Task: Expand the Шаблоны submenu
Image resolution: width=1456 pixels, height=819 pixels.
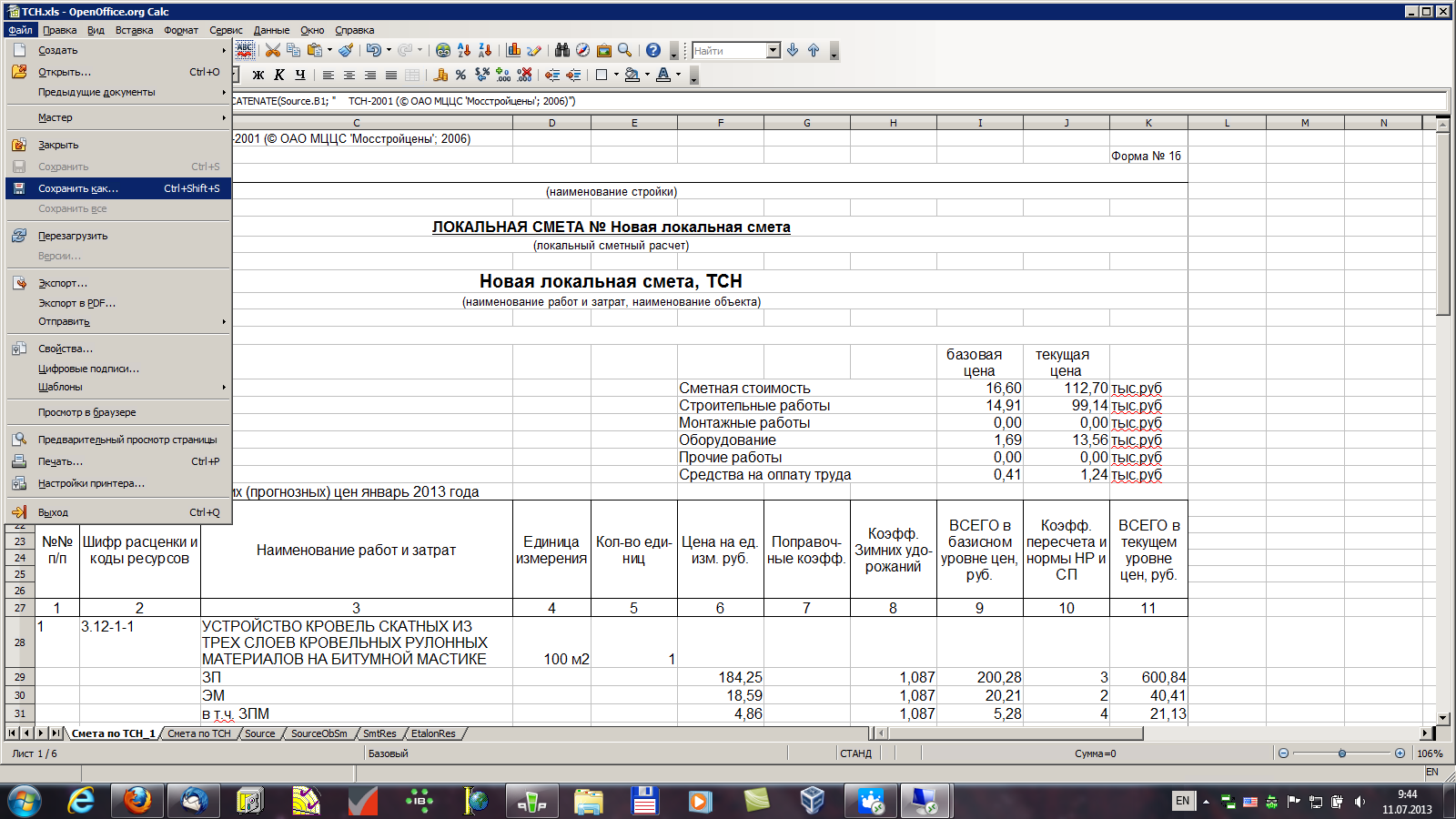Action: [118, 387]
